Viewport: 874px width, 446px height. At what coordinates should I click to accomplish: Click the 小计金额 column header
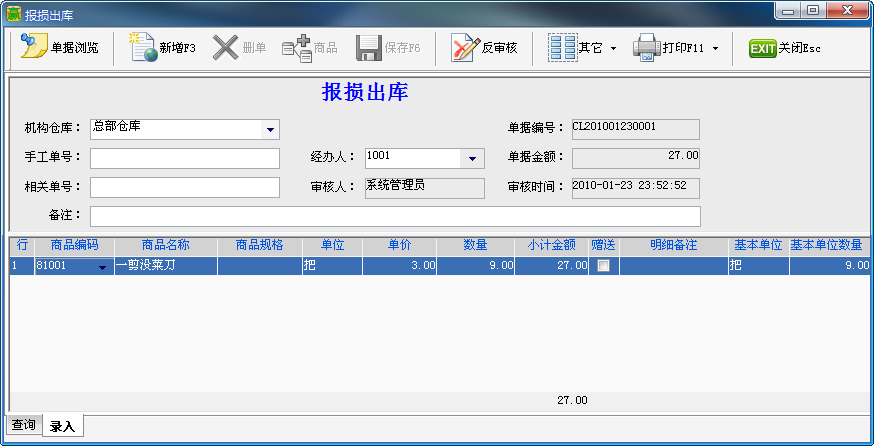550,245
